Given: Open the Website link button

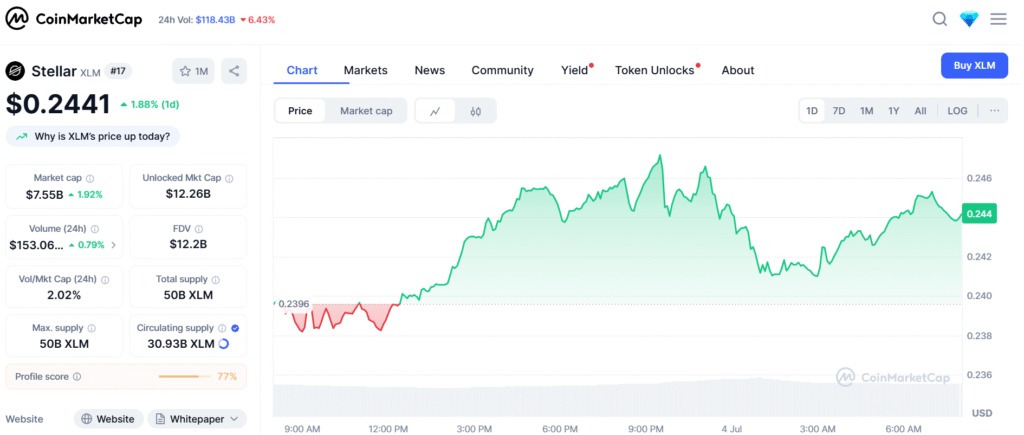Looking at the screenshot, I should [108, 419].
